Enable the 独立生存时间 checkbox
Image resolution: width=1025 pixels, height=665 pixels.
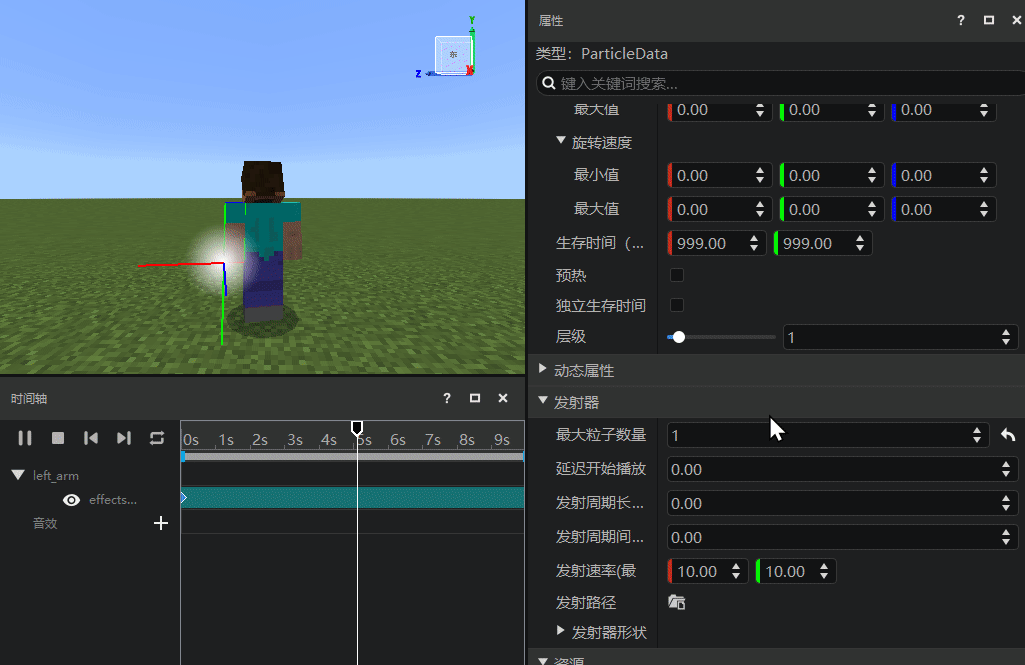[x=677, y=305]
